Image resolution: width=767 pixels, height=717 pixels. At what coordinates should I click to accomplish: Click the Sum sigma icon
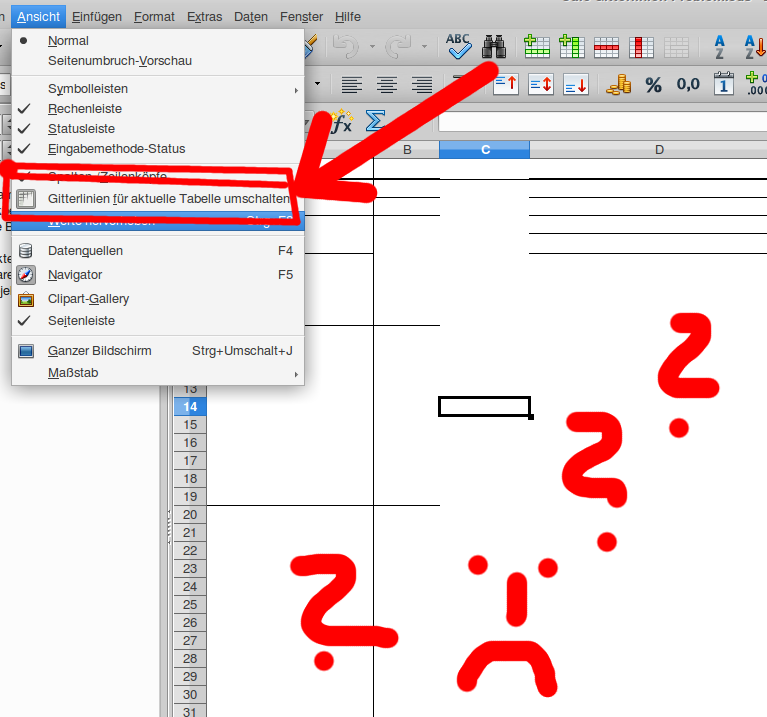[375, 122]
